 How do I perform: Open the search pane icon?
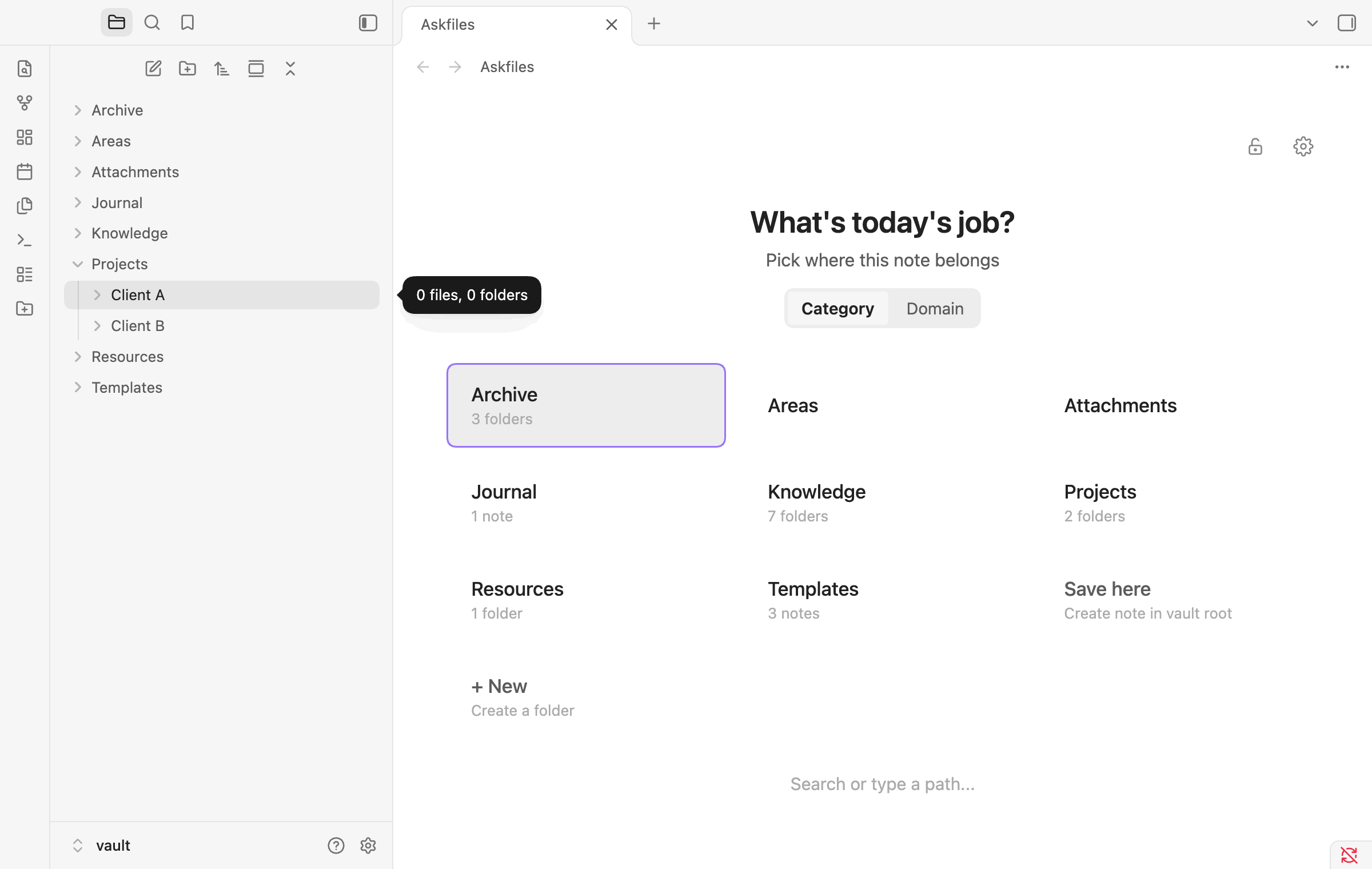[x=152, y=23]
